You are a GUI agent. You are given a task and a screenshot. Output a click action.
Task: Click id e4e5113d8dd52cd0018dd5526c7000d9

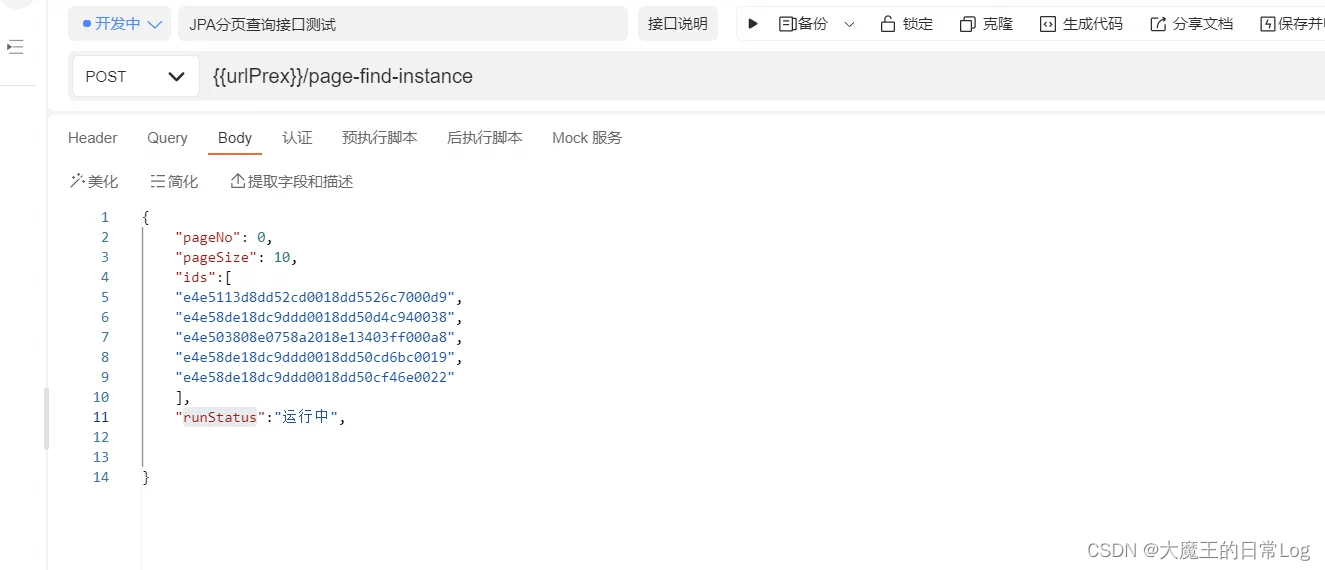tap(315, 297)
